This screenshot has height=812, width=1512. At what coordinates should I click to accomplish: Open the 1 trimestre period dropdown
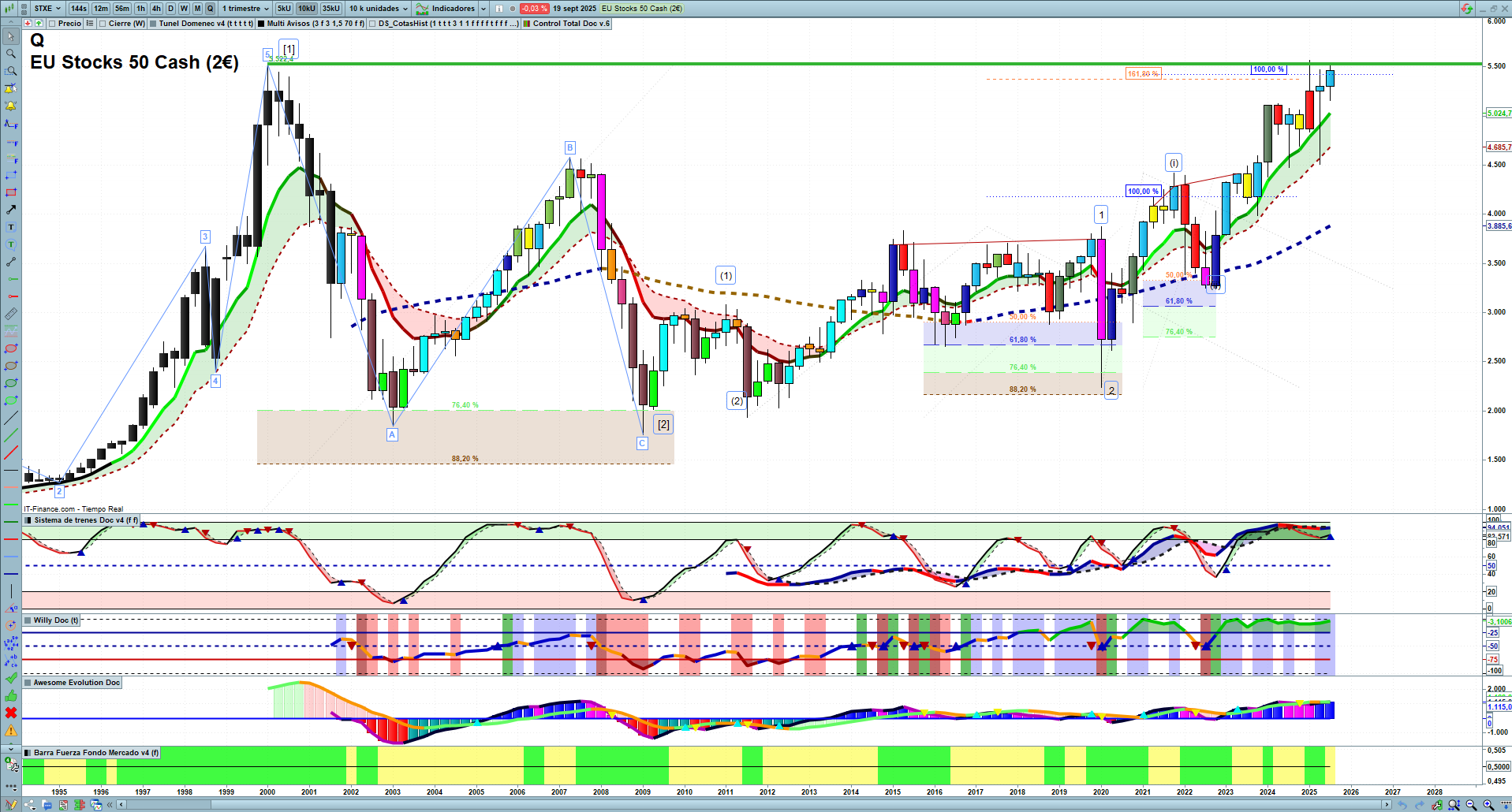[245, 9]
